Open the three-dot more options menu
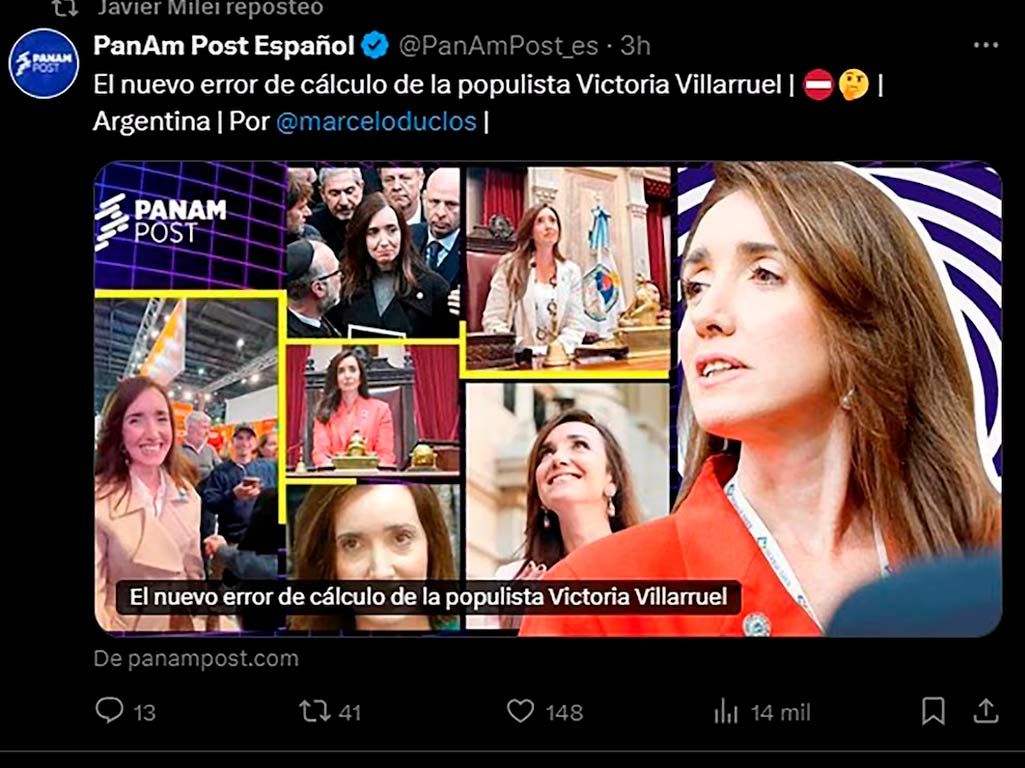The width and height of the screenshot is (1025, 768). pyautogui.click(x=986, y=45)
